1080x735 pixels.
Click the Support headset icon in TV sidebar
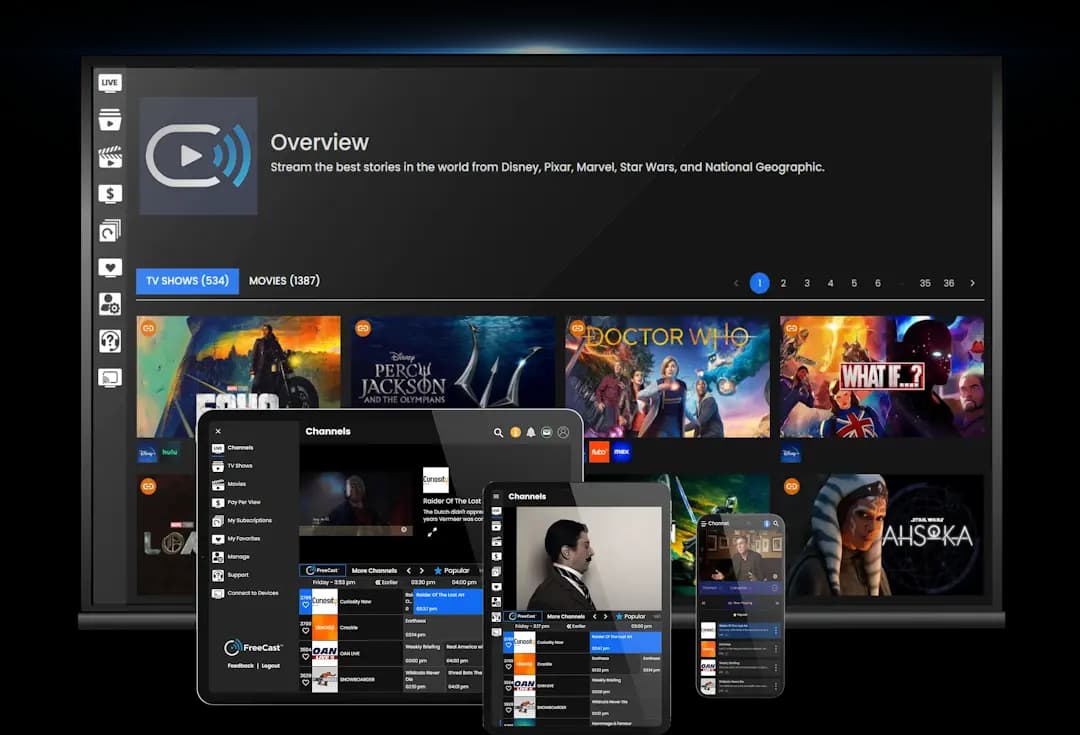110,341
